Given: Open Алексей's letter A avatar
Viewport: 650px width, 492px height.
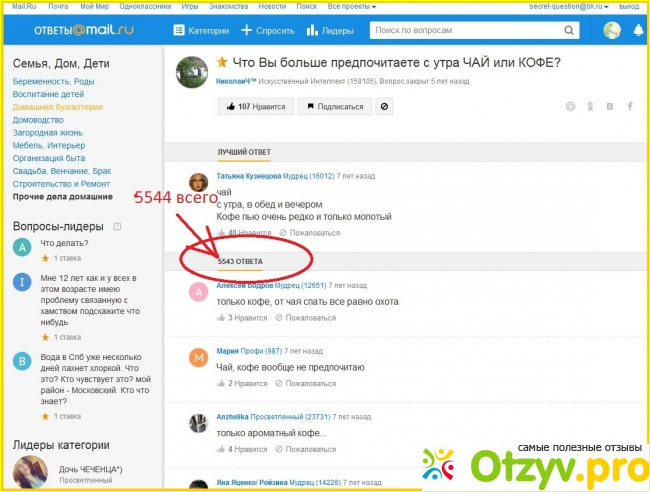Looking at the screenshot, I should 198,291.
